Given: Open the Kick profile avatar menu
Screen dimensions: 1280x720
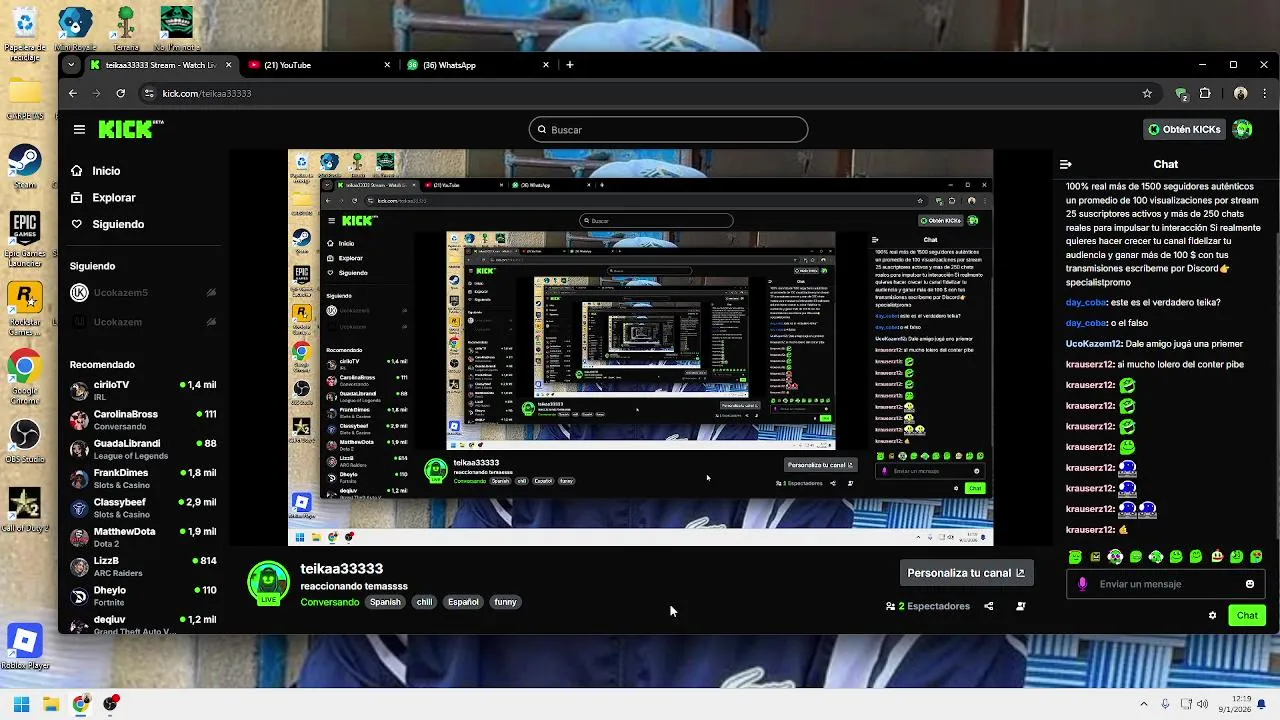Looking at the screenshot, I should pos(1242,129).
